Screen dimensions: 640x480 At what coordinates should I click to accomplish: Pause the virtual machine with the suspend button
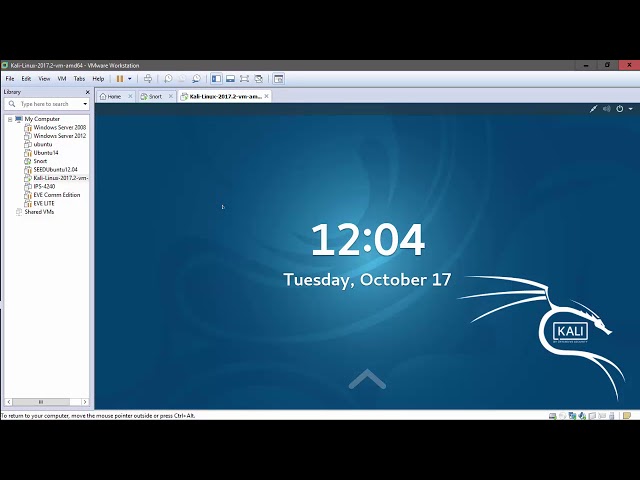pyautogui.click(x=120, y=79)
